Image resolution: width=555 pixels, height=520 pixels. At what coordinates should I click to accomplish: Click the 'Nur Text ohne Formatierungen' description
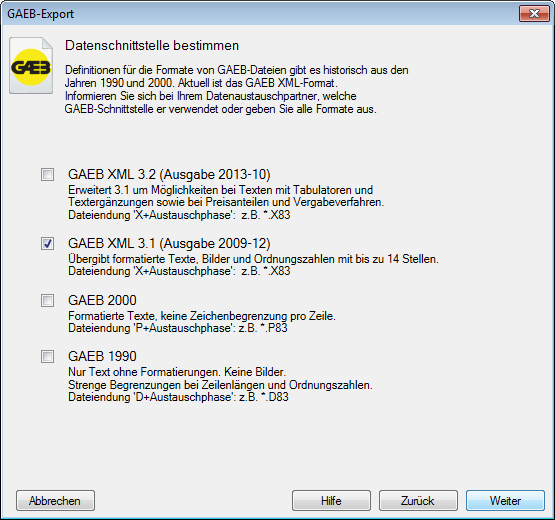pos(177,372)
